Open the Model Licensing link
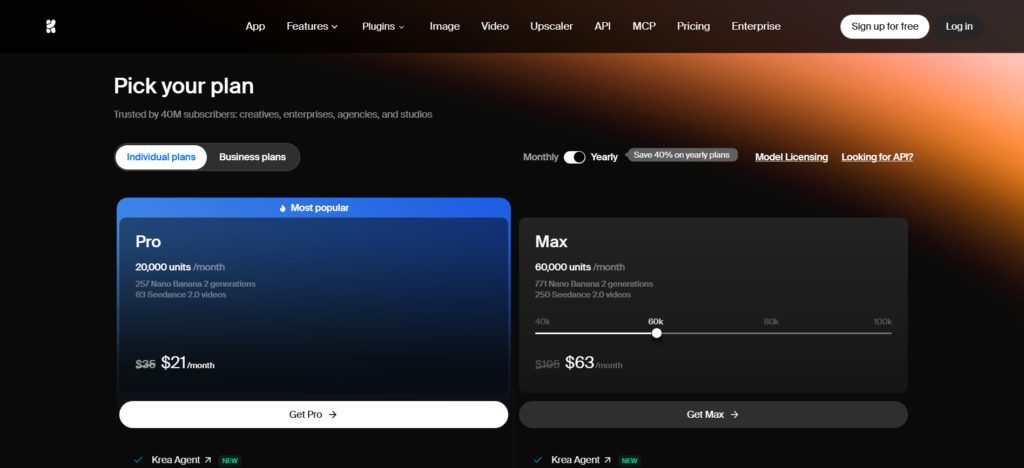 pos(792,157)
